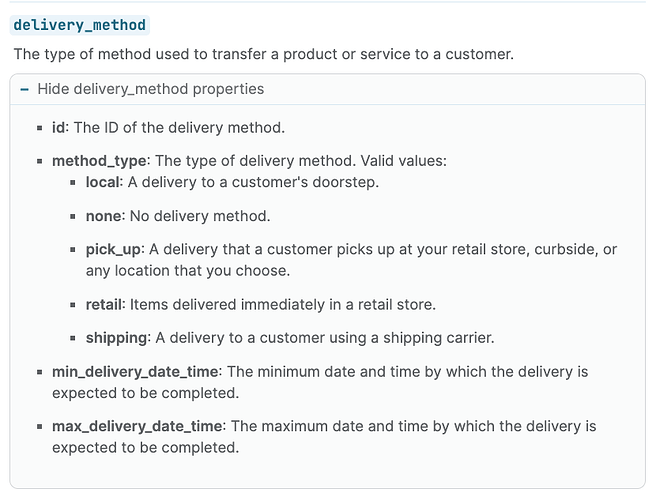The image size is (659, 500).
Task: Click the id property name
Action: 58,127
